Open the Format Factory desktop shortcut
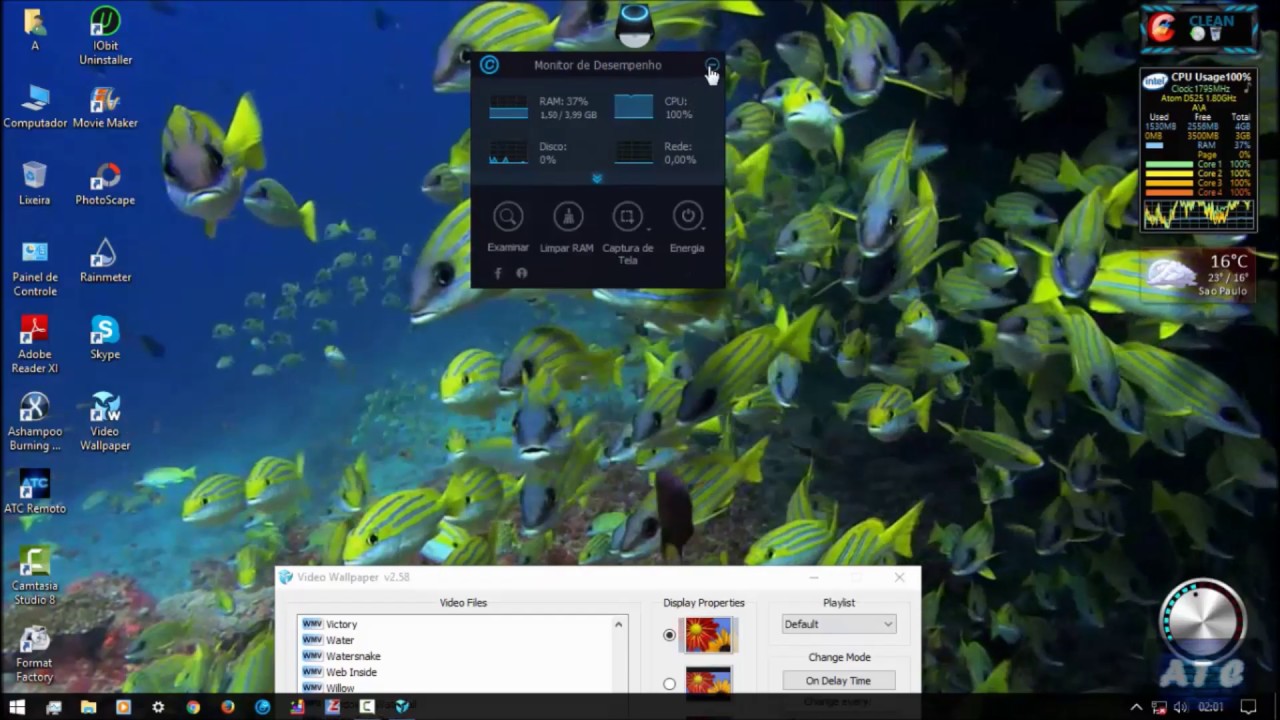This screenshot has height=720, width=1280. 35,653
